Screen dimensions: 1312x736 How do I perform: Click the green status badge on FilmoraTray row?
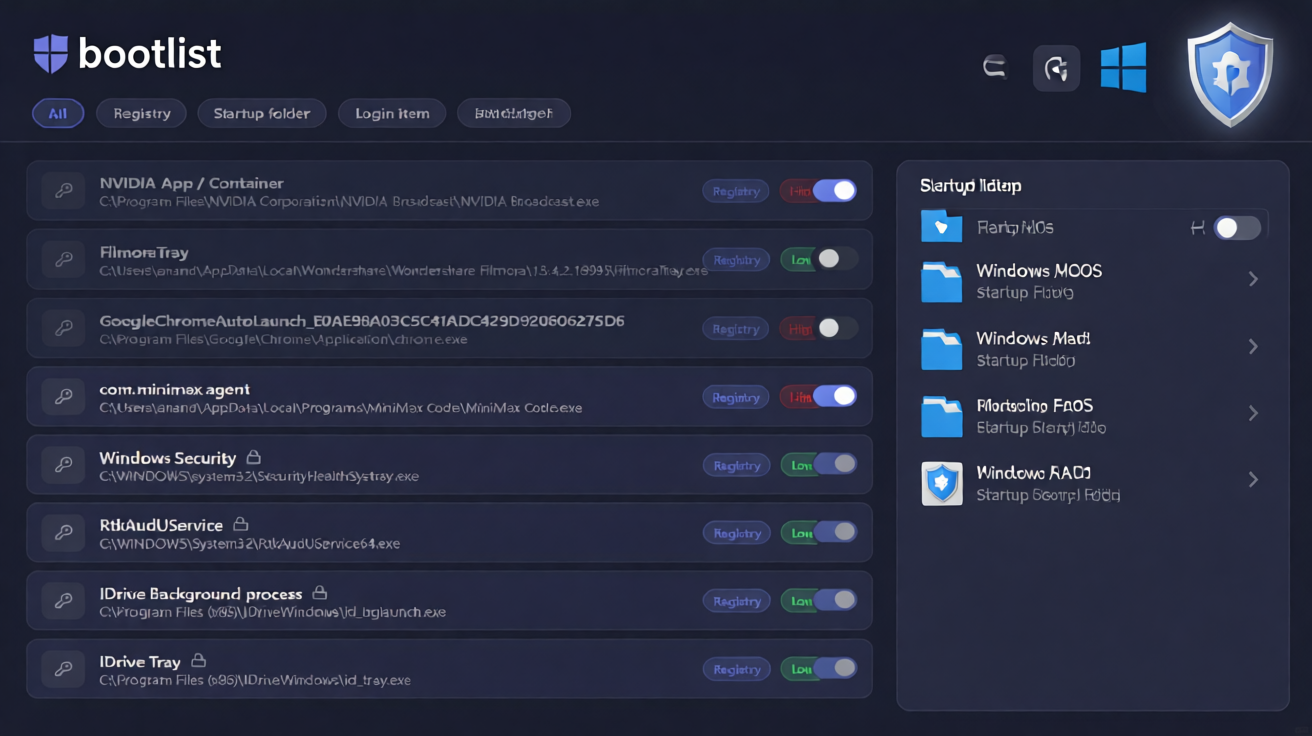tap(797, 260)
